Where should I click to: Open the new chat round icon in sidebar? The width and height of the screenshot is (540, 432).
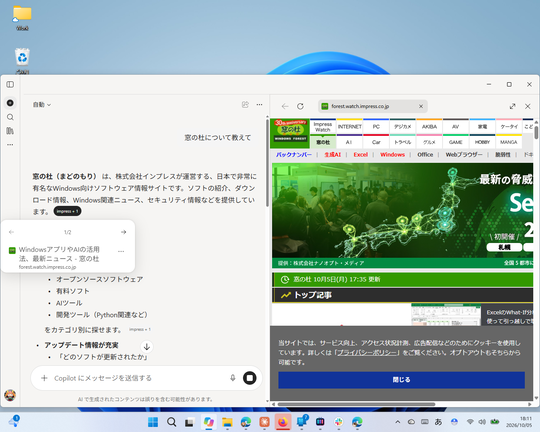click(x=10, y=103)
